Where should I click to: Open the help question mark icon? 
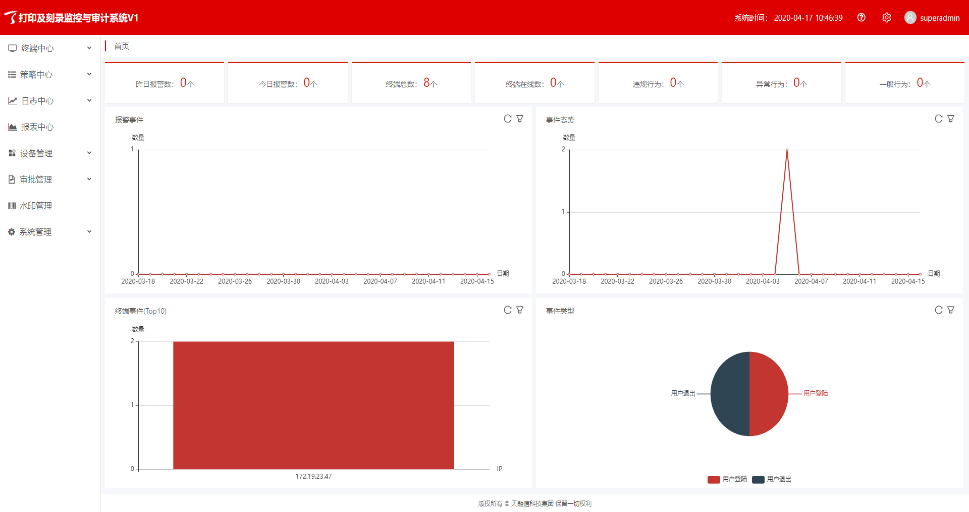click(x=861, y=17)
